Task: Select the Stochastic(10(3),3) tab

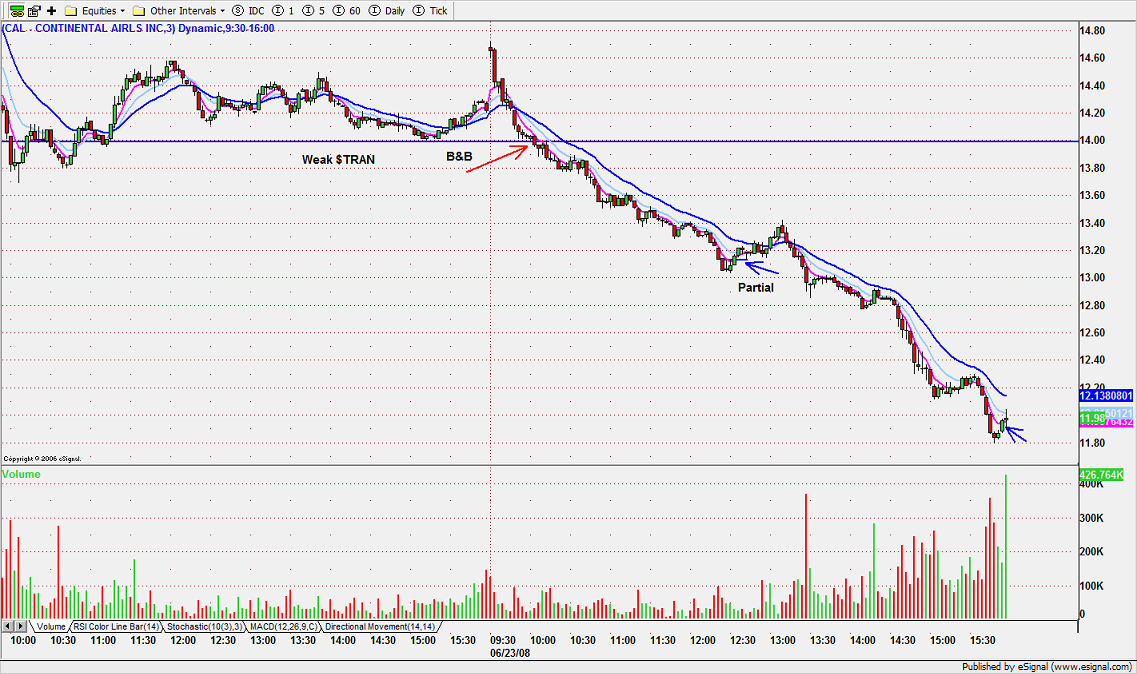Action: click(x=204, y=627)
